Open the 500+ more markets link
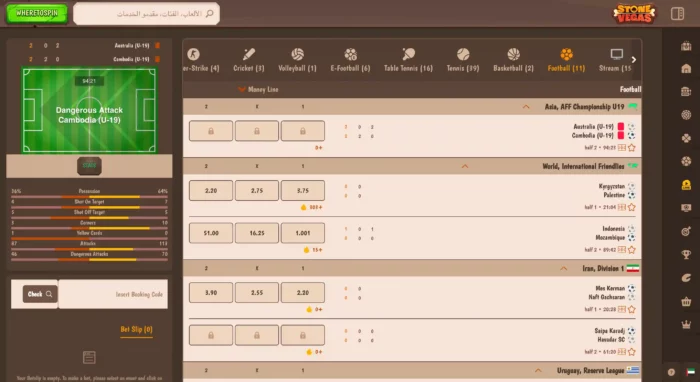The image size is (700, 382). coord(316,208)
